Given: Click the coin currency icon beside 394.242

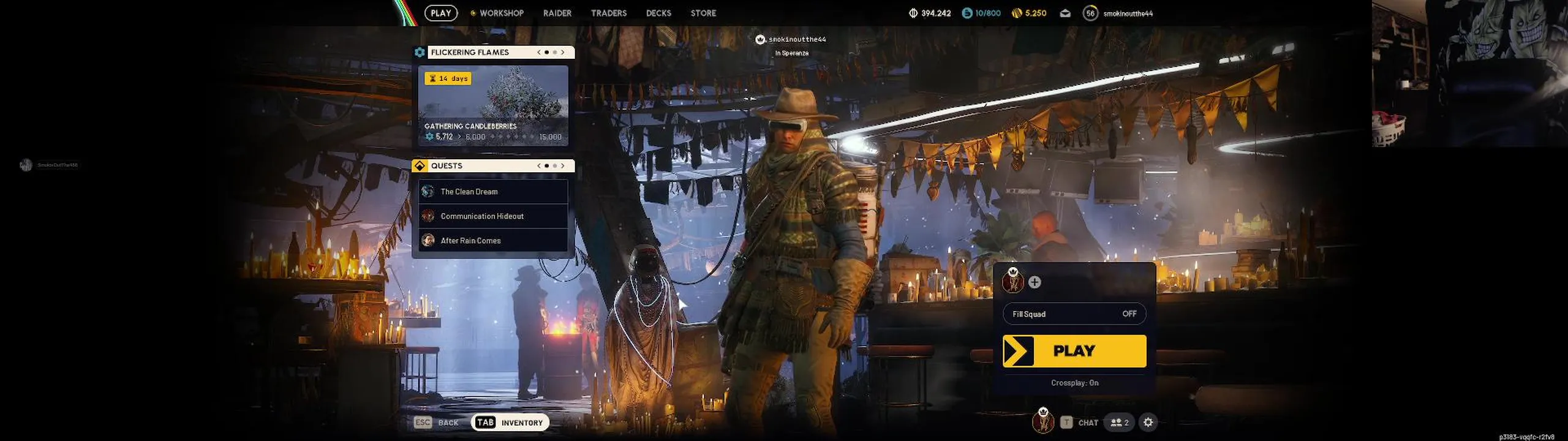Looking at the screenshot, I should point(913,13).
